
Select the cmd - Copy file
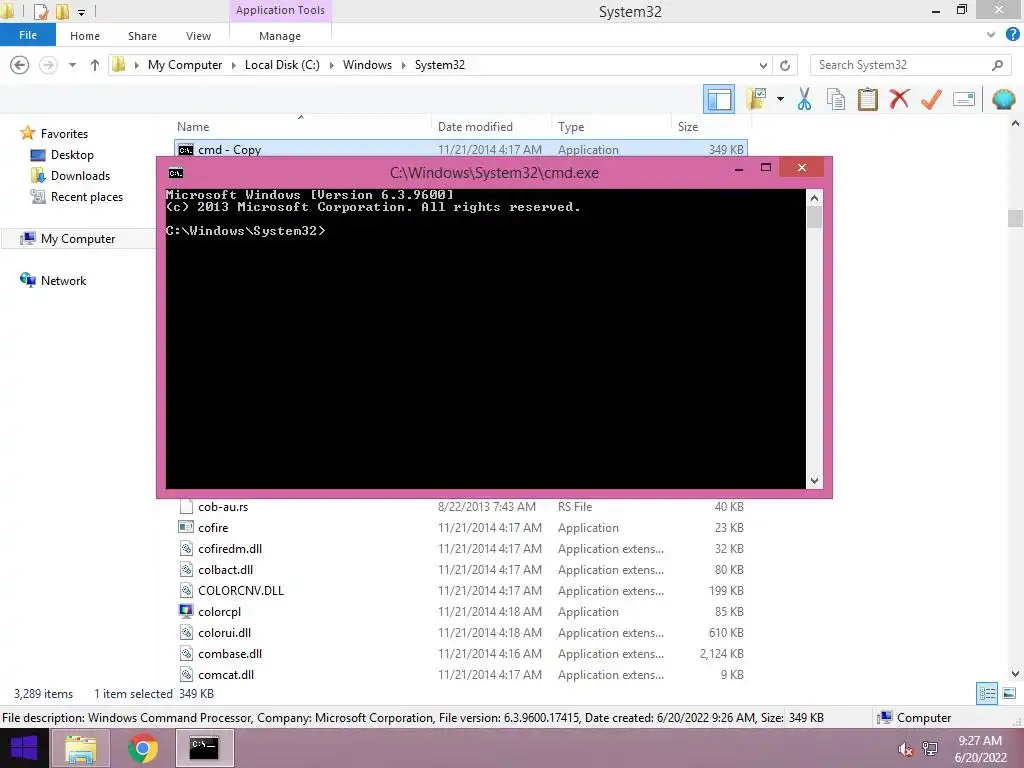pos(460,150)
